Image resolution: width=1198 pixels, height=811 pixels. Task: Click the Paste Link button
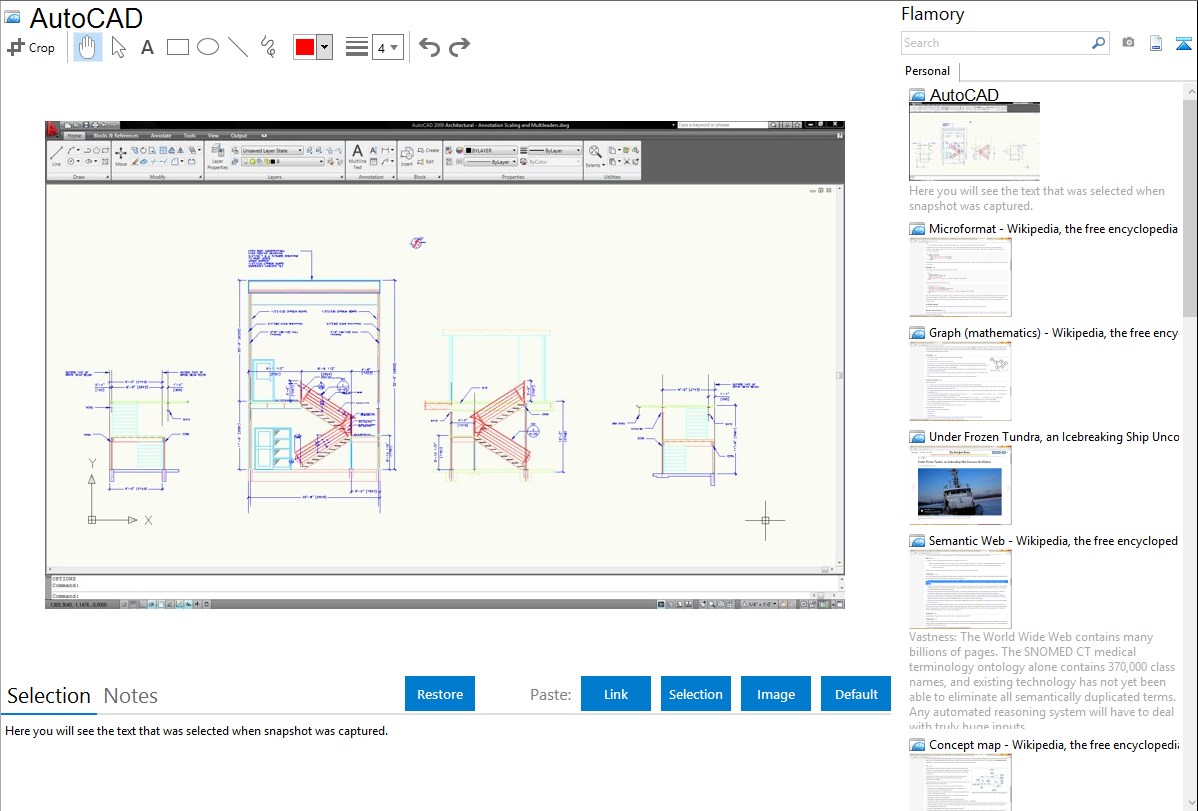(616, 694)
